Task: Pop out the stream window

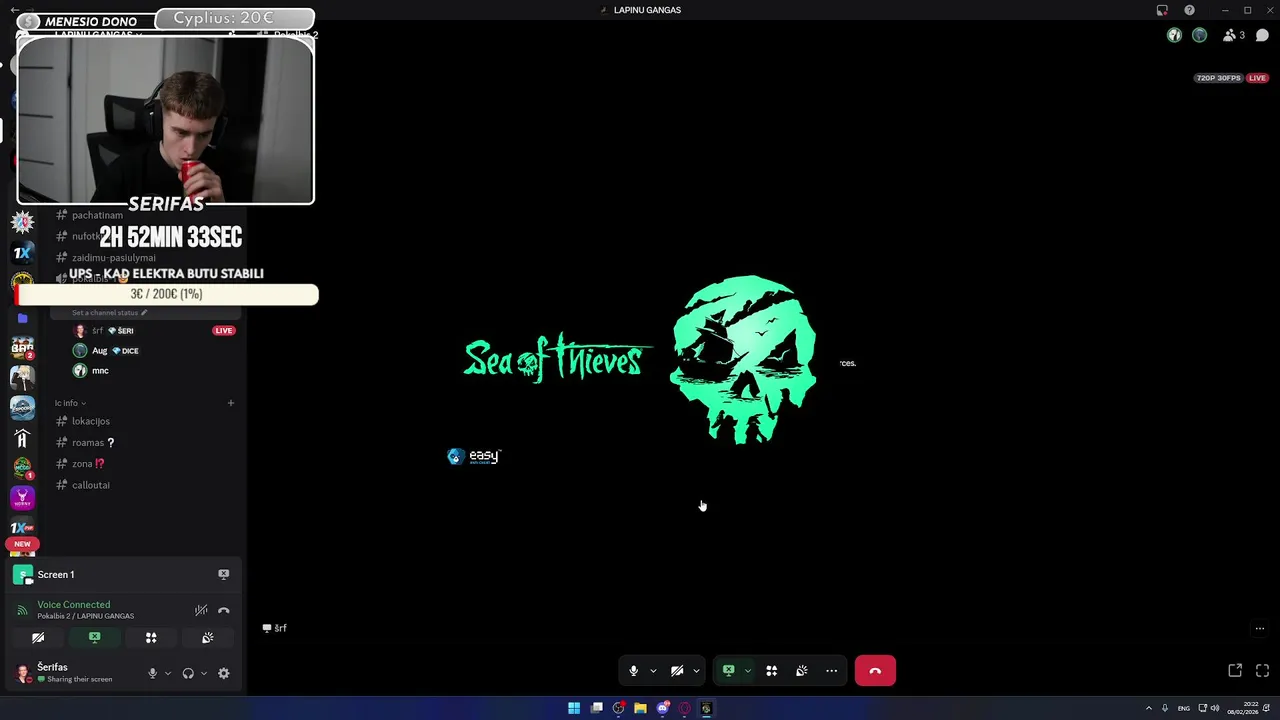Action: click(1235, 670)
